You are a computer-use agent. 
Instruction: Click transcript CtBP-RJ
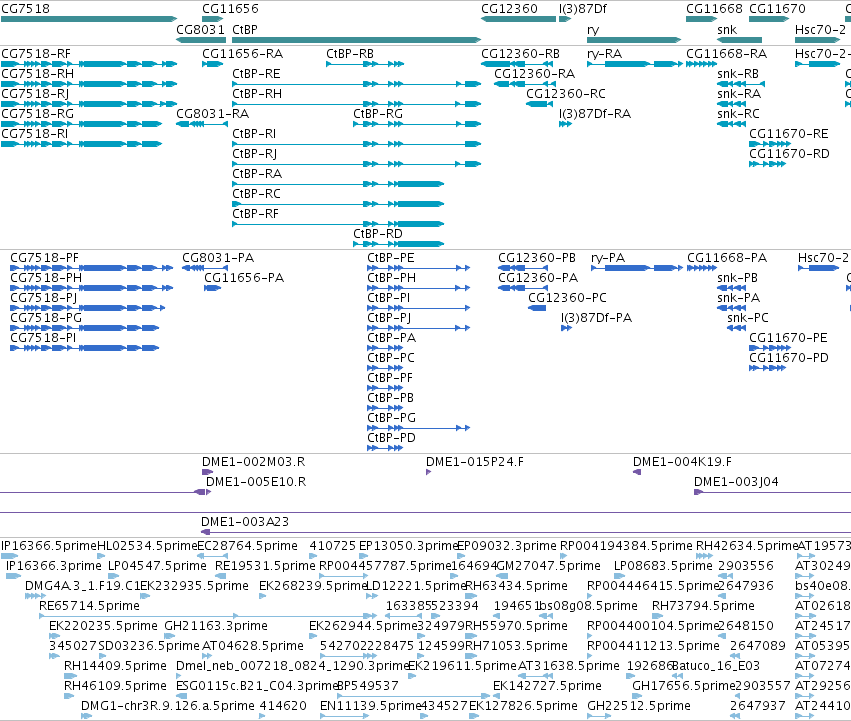pyautogui.click(x=357, y=165)
